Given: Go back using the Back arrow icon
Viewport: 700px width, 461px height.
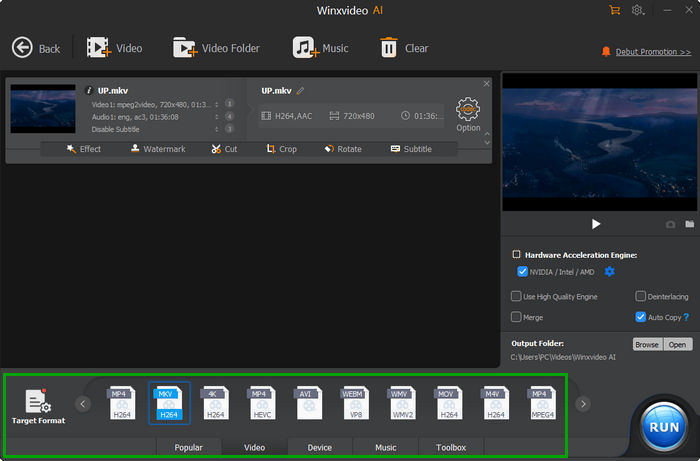Looking at the screenshot, I should (22, 48).
